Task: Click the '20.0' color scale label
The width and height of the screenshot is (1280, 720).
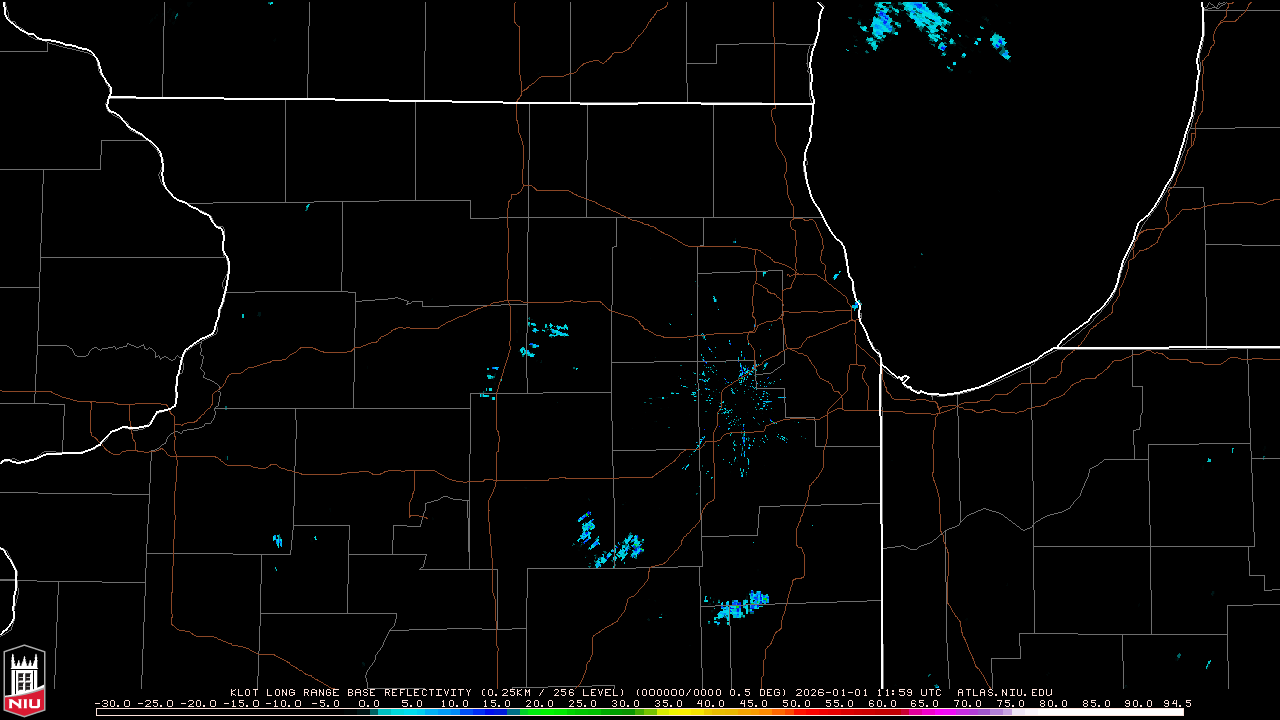Action: 540,703
